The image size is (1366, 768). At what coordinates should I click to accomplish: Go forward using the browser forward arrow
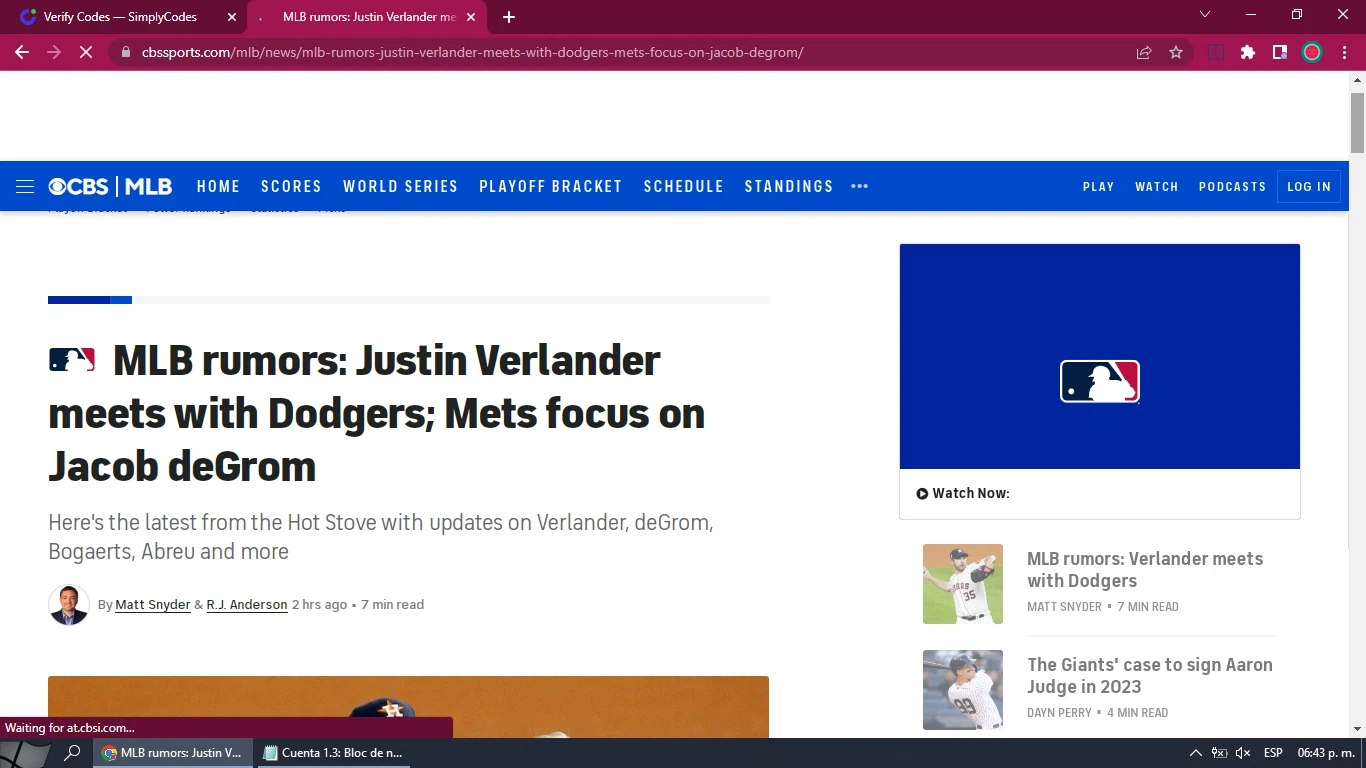point(54,52)
